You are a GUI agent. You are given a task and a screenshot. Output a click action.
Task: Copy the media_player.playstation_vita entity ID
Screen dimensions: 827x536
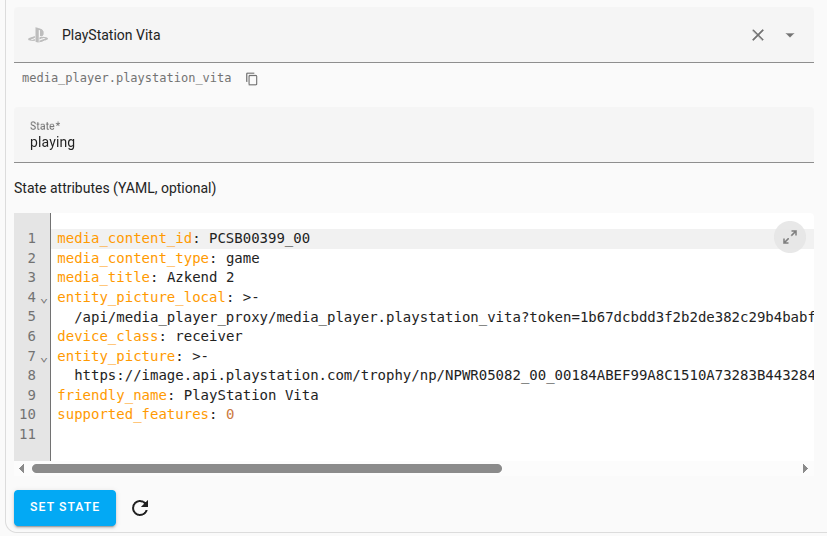pyautogui.click(x=252, y=78)
